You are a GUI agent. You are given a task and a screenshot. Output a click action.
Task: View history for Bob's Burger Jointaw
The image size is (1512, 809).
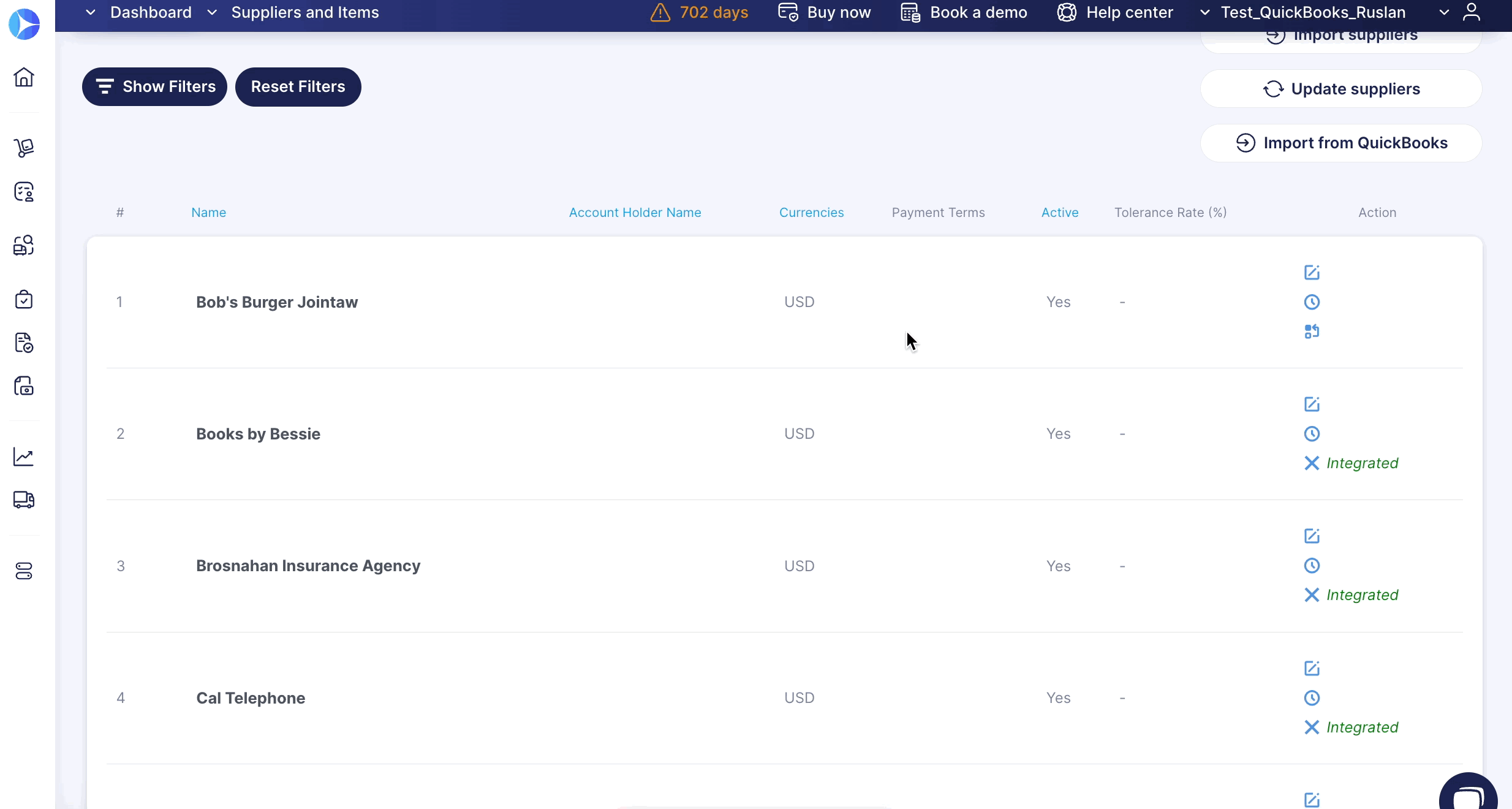click(x=1312, y=302)
